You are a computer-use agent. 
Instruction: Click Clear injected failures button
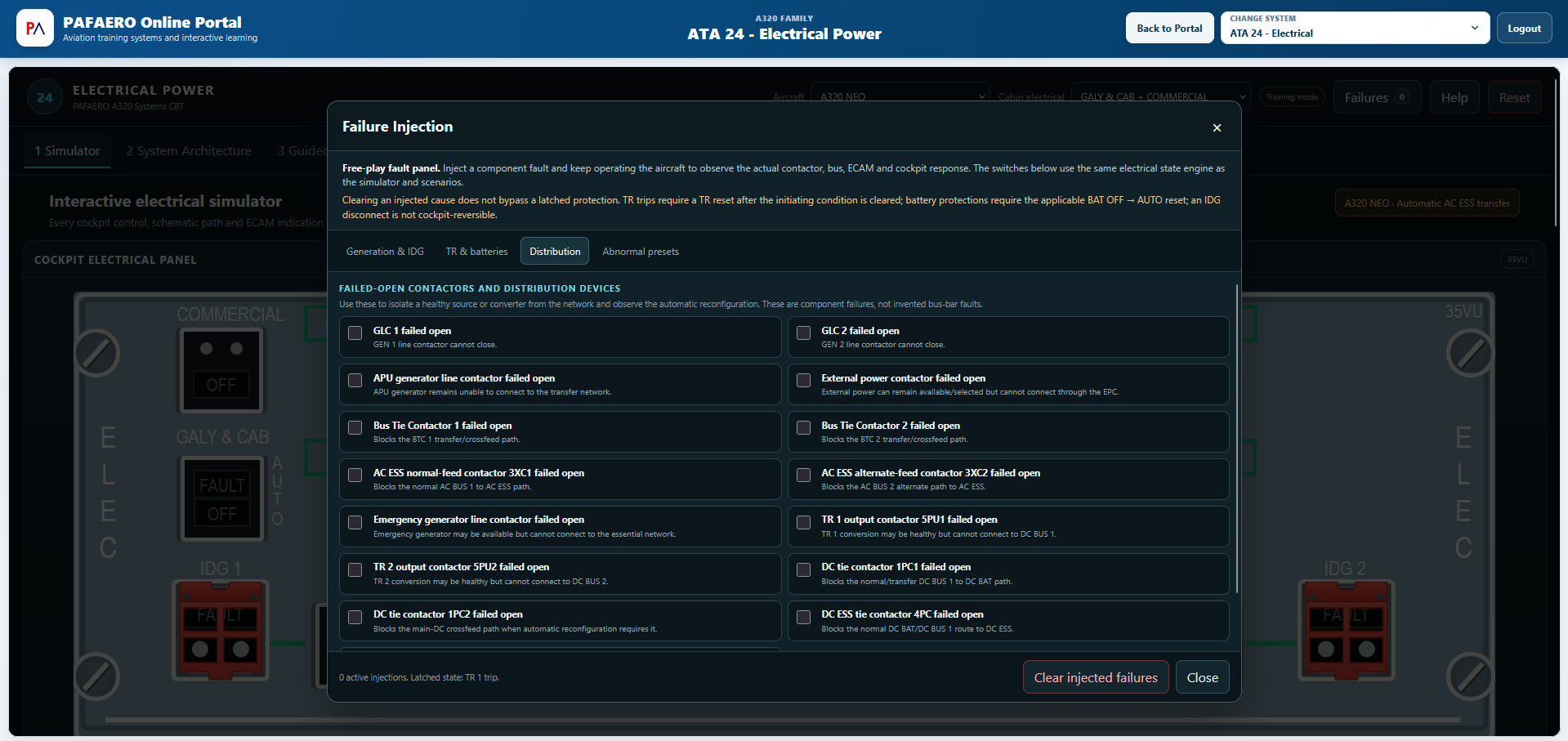click(1096, 677)
